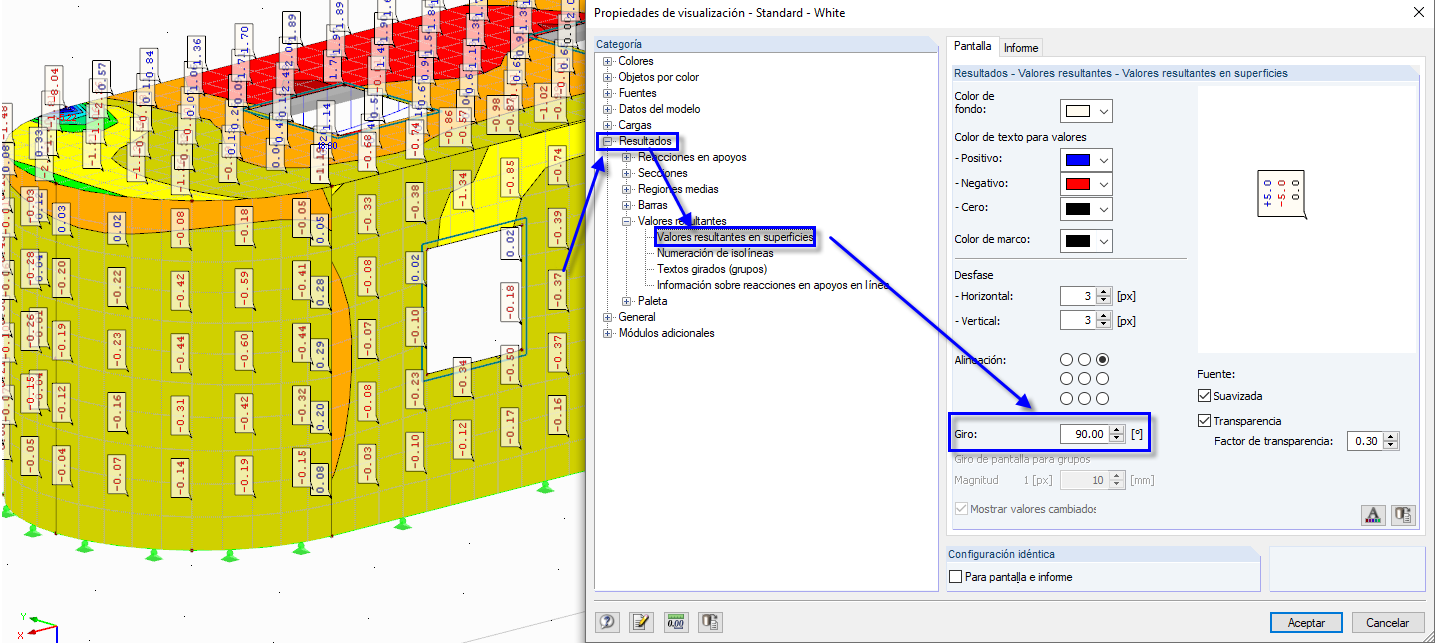Select Resultados in the category tree
Image resolution: width=1435 pixels, height=643 pixels.
[x=645, y=141]
